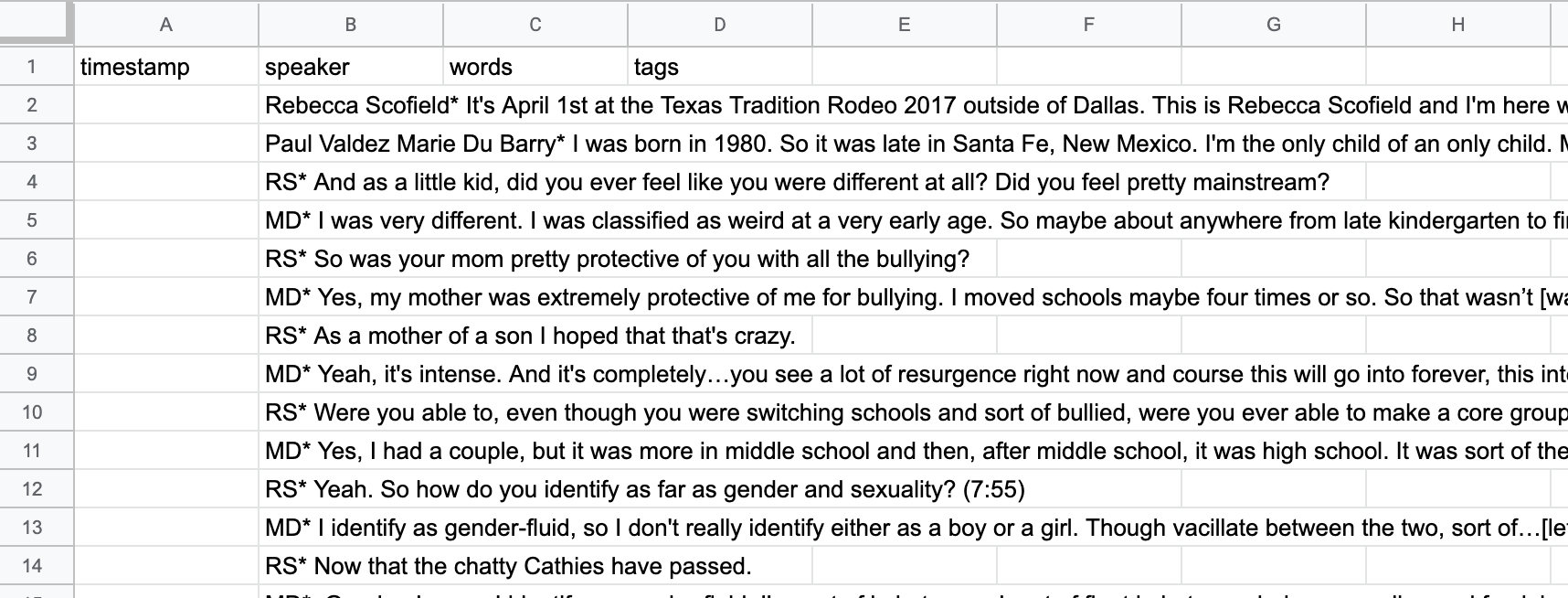This screenshot has width=1568, height=598.
Task: Select row 2 header
Action: 37,105
